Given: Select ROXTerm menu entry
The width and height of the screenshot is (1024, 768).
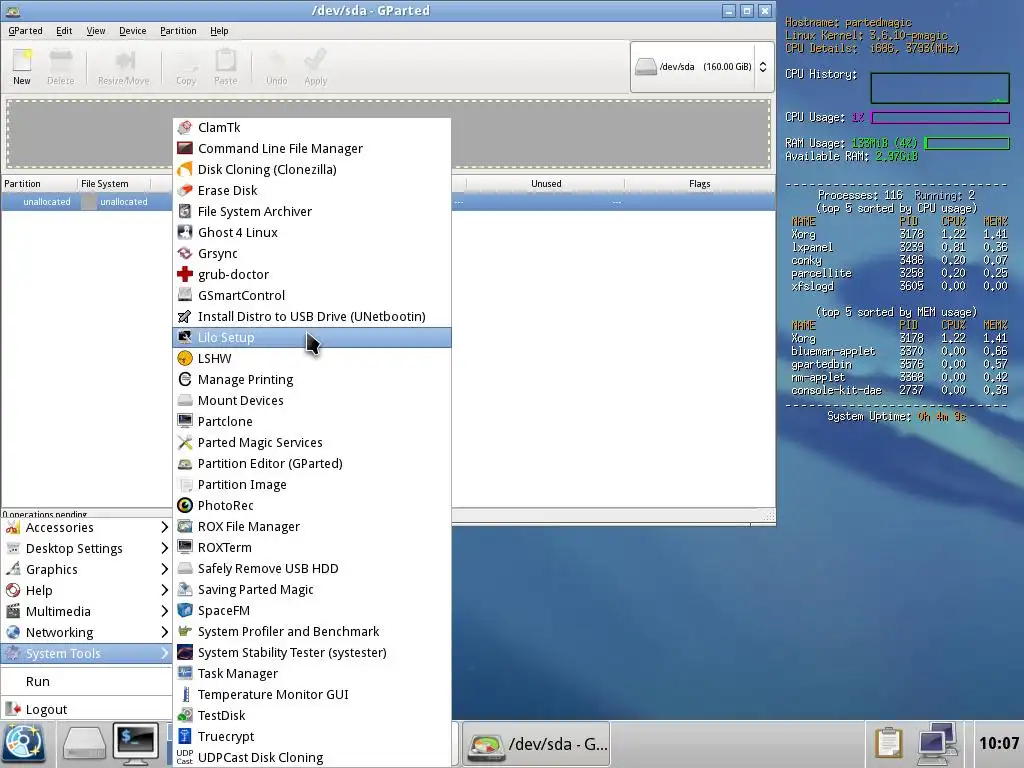Looking at the screenshot, I should [x=312, y=548].
